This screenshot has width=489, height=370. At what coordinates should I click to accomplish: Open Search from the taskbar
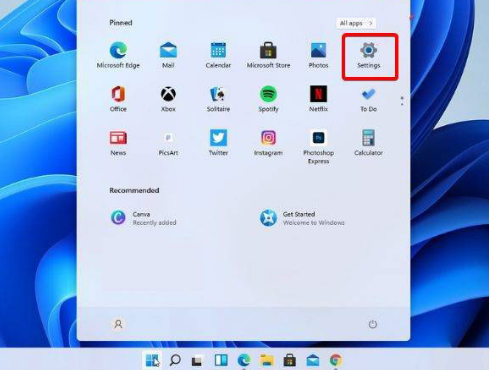pyautogui.click(x=175, y=360)
